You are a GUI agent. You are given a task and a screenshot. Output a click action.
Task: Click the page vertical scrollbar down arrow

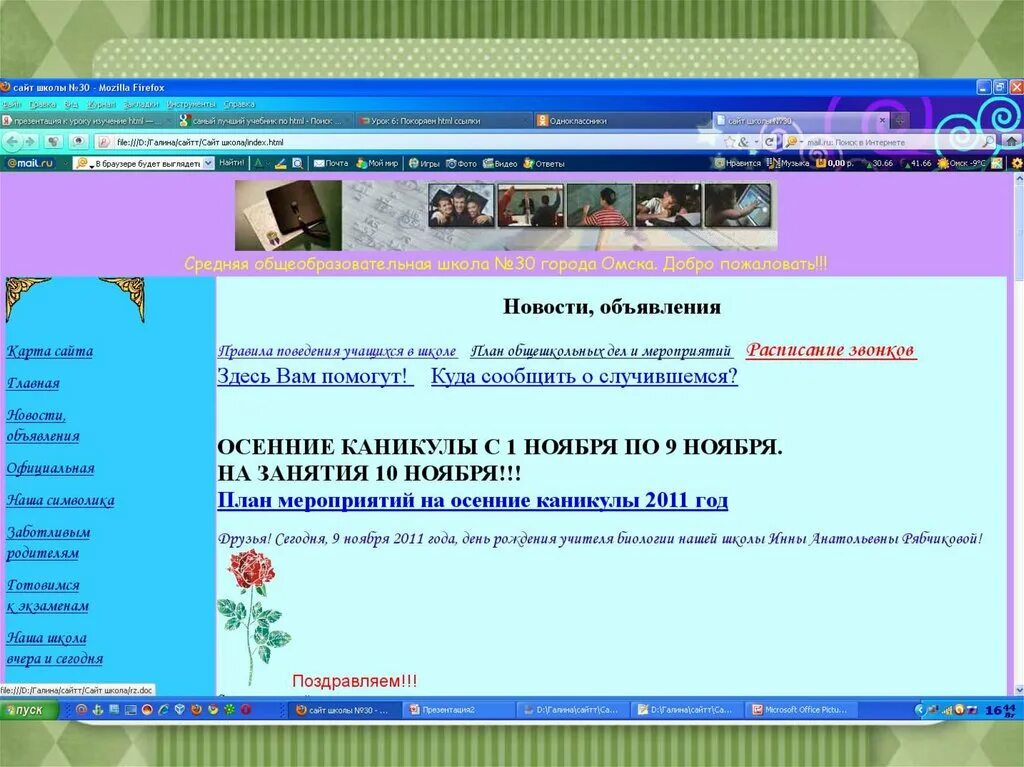(1018, 689)
